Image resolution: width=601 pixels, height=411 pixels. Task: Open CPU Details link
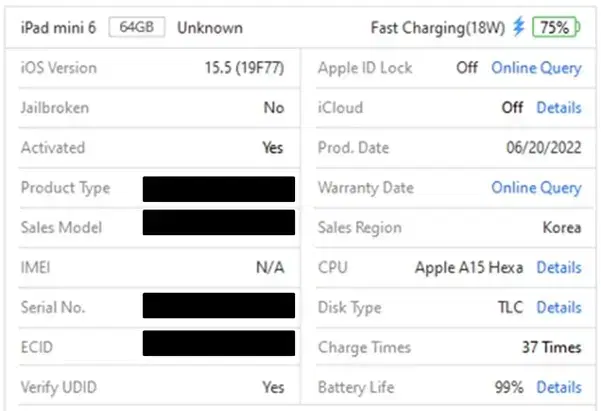click(x=559, y=267)
